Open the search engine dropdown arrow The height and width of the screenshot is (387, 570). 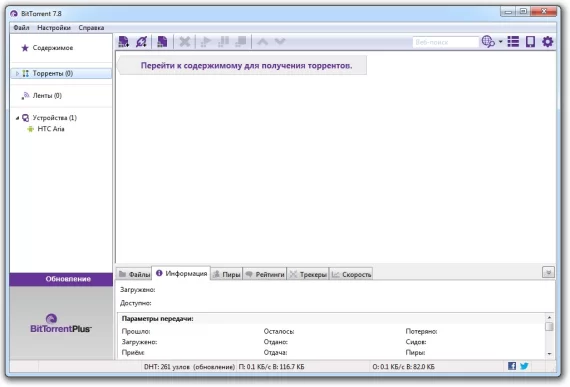coord(501,42)
